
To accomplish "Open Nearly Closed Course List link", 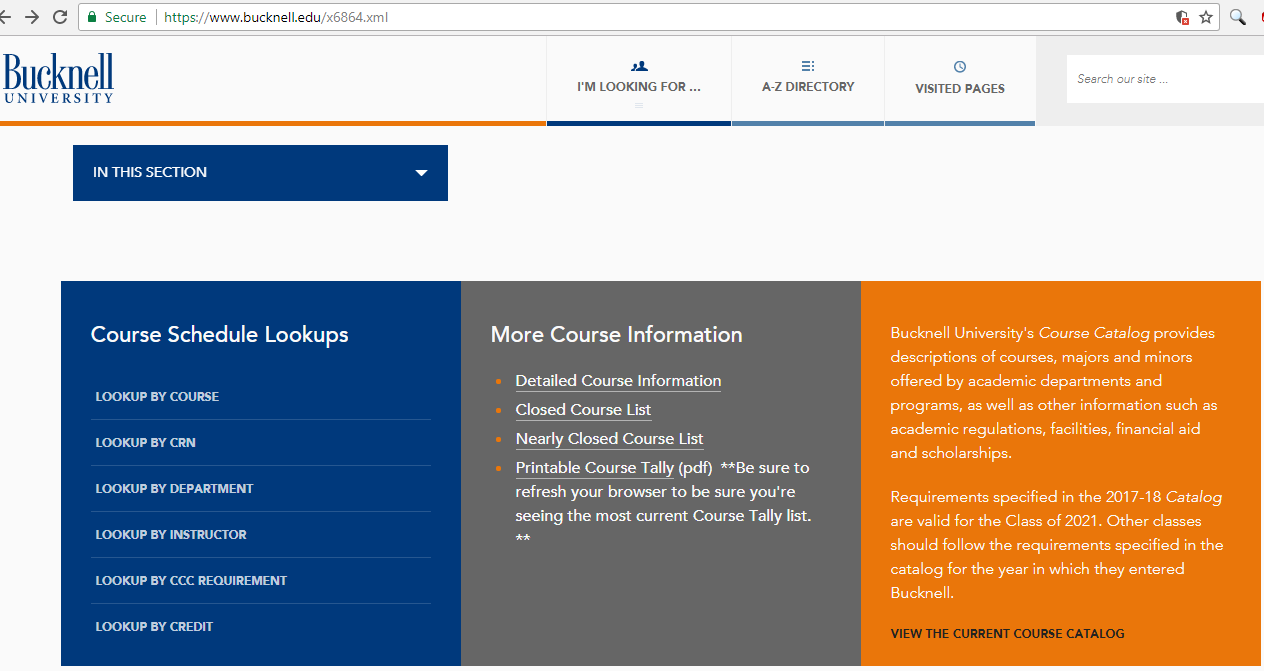I will 609,439.
